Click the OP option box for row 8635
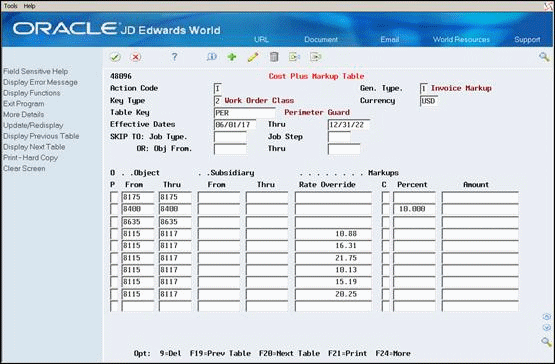Screen dimensions: 555x364 pyautogui.click(x=114, y=222)
